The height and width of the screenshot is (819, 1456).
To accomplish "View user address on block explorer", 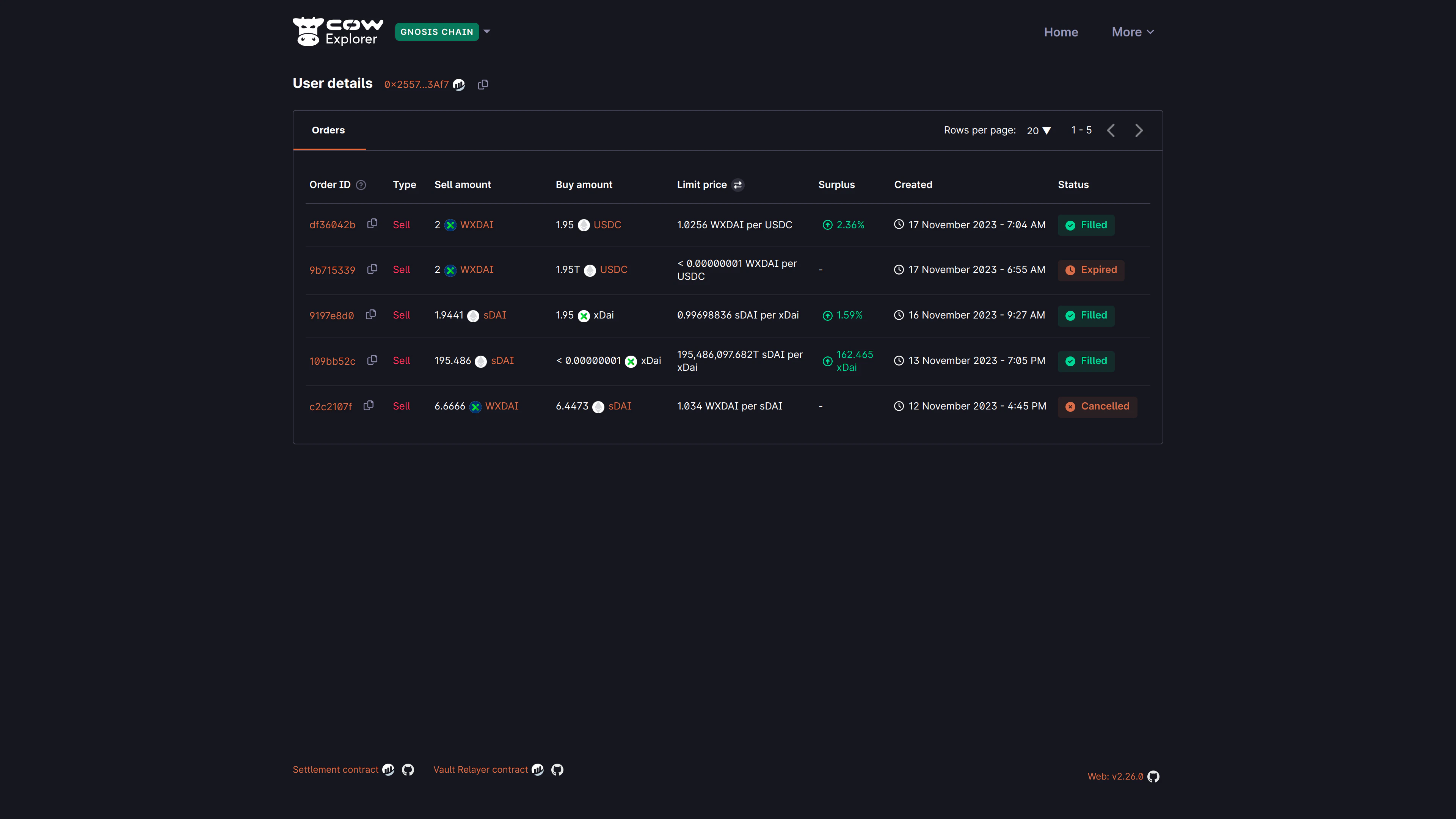I will pyautogui.click(x=459, y=84).
